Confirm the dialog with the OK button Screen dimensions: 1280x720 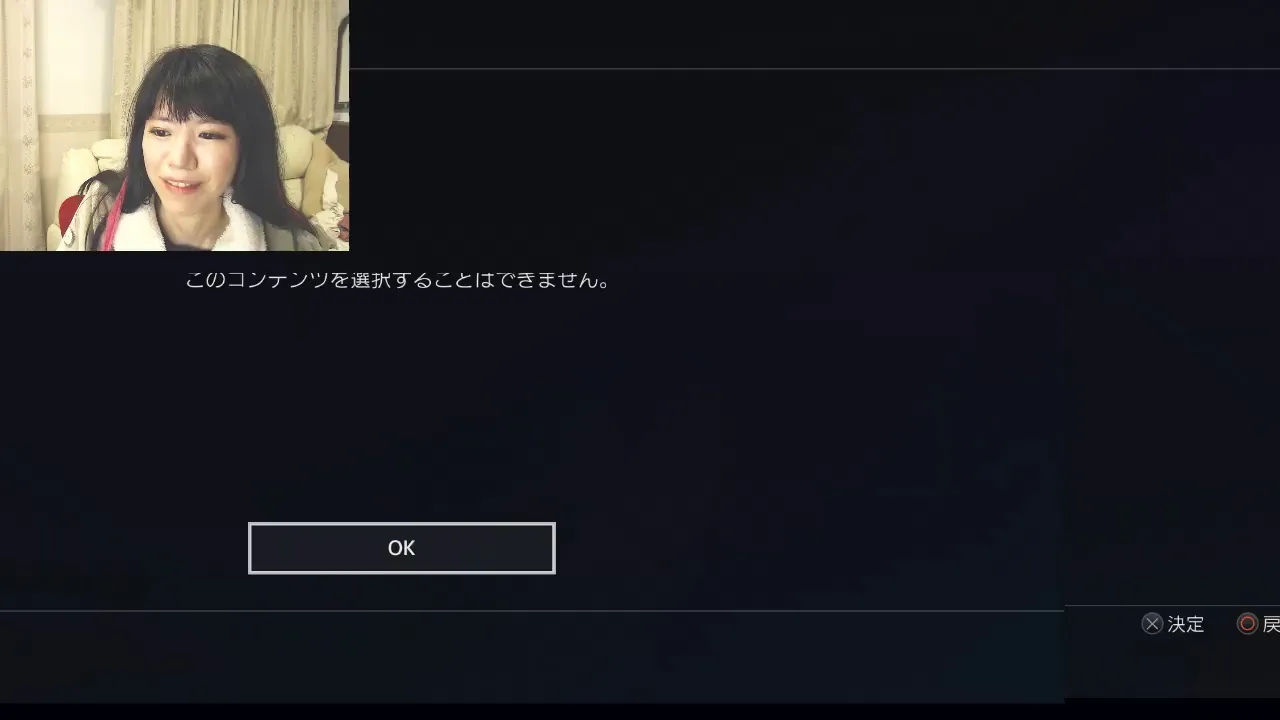401,548
